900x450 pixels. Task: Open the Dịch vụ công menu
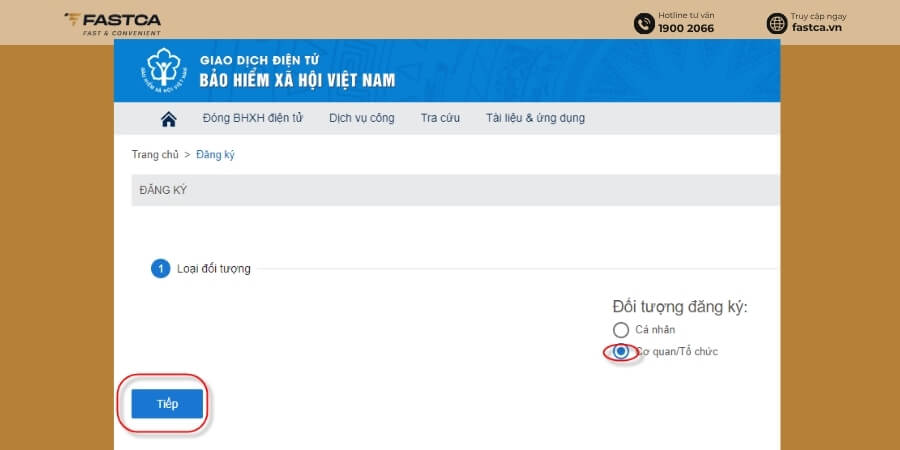[x=362, y=118]
